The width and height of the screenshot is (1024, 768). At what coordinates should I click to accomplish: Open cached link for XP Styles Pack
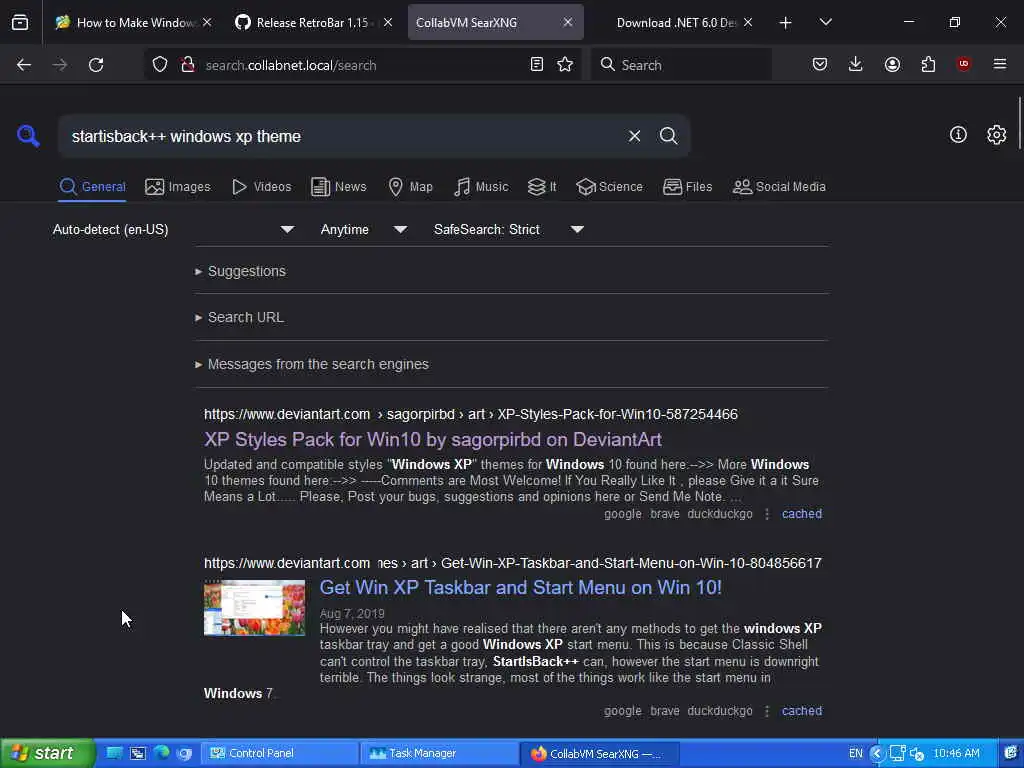802,514
